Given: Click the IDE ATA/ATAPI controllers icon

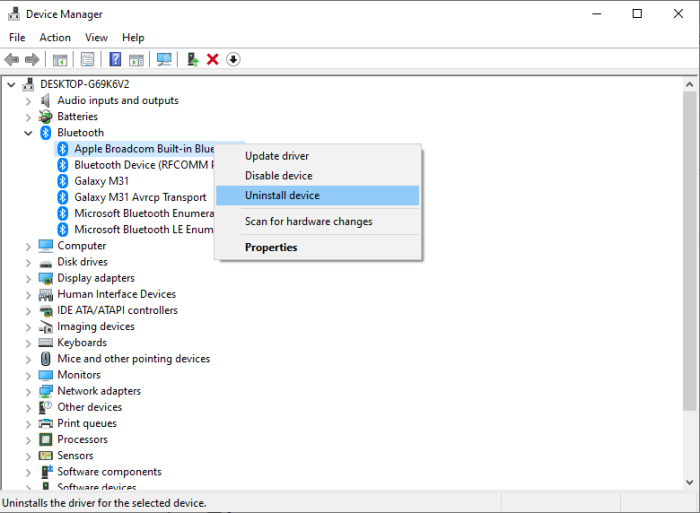Looking at the screenshot, I should (x=46, y=311).
